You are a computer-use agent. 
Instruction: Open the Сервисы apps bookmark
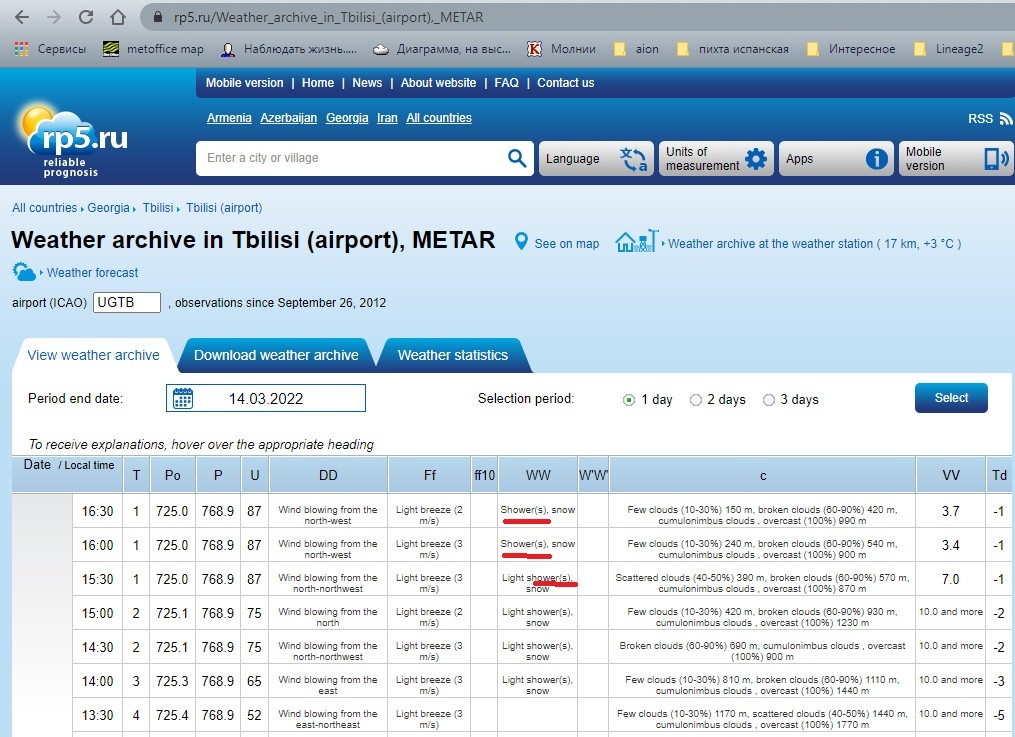coord(50,49)
